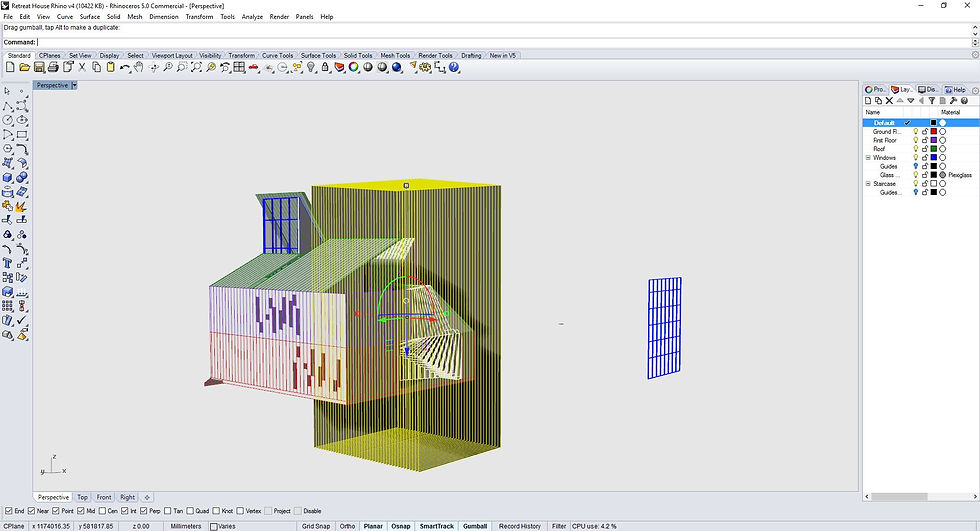The height and width of the screenshot is (531, 980).
Task: Click the Explode tool icon
Action: pos(22,206)
